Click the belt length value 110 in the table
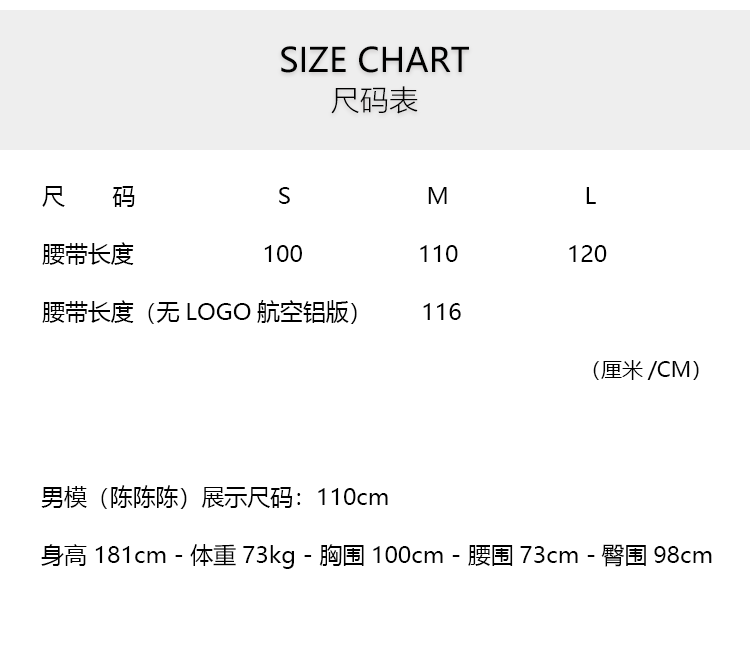This screenshot has width=750, height=659. point(438,254)
